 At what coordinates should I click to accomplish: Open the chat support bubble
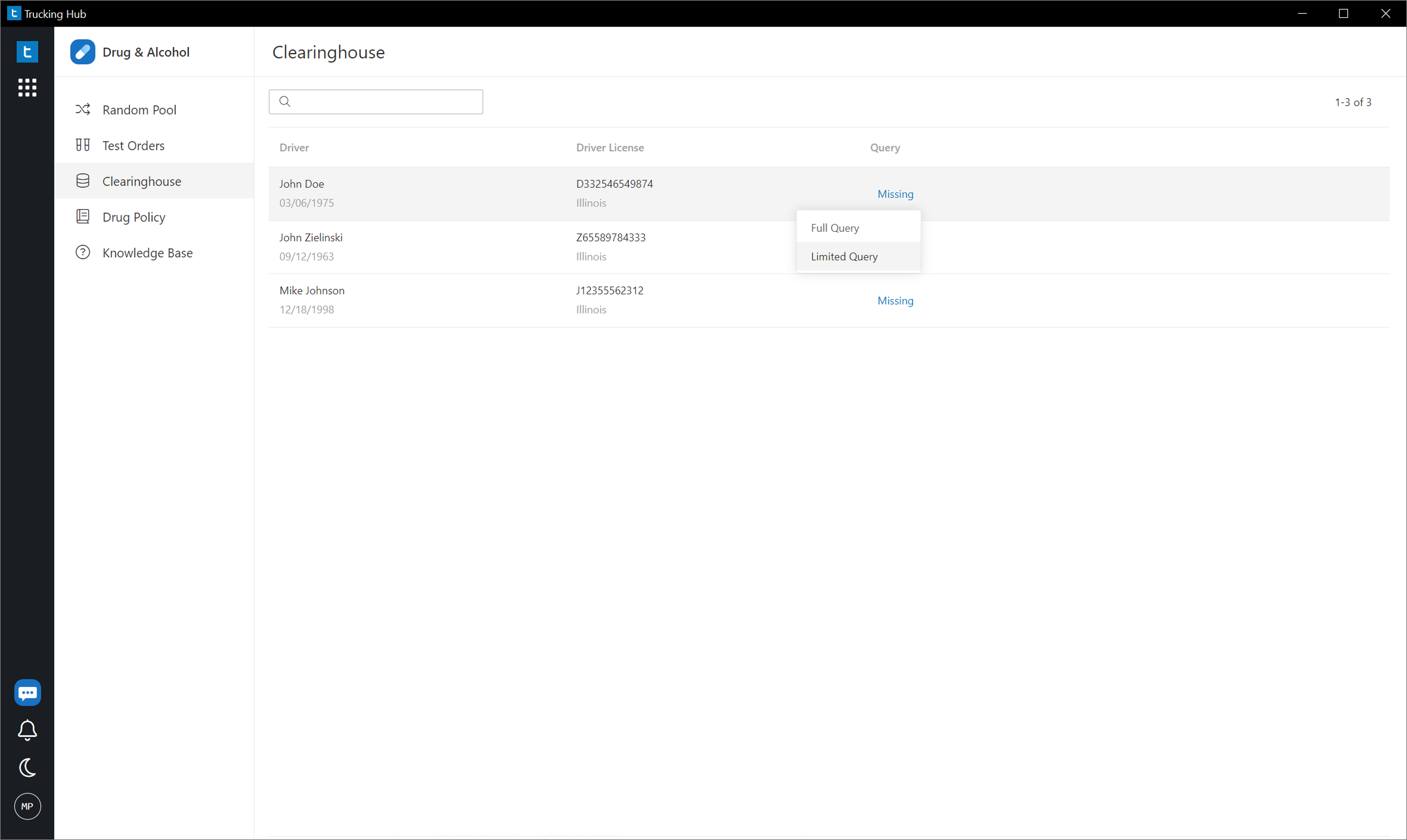27,692
